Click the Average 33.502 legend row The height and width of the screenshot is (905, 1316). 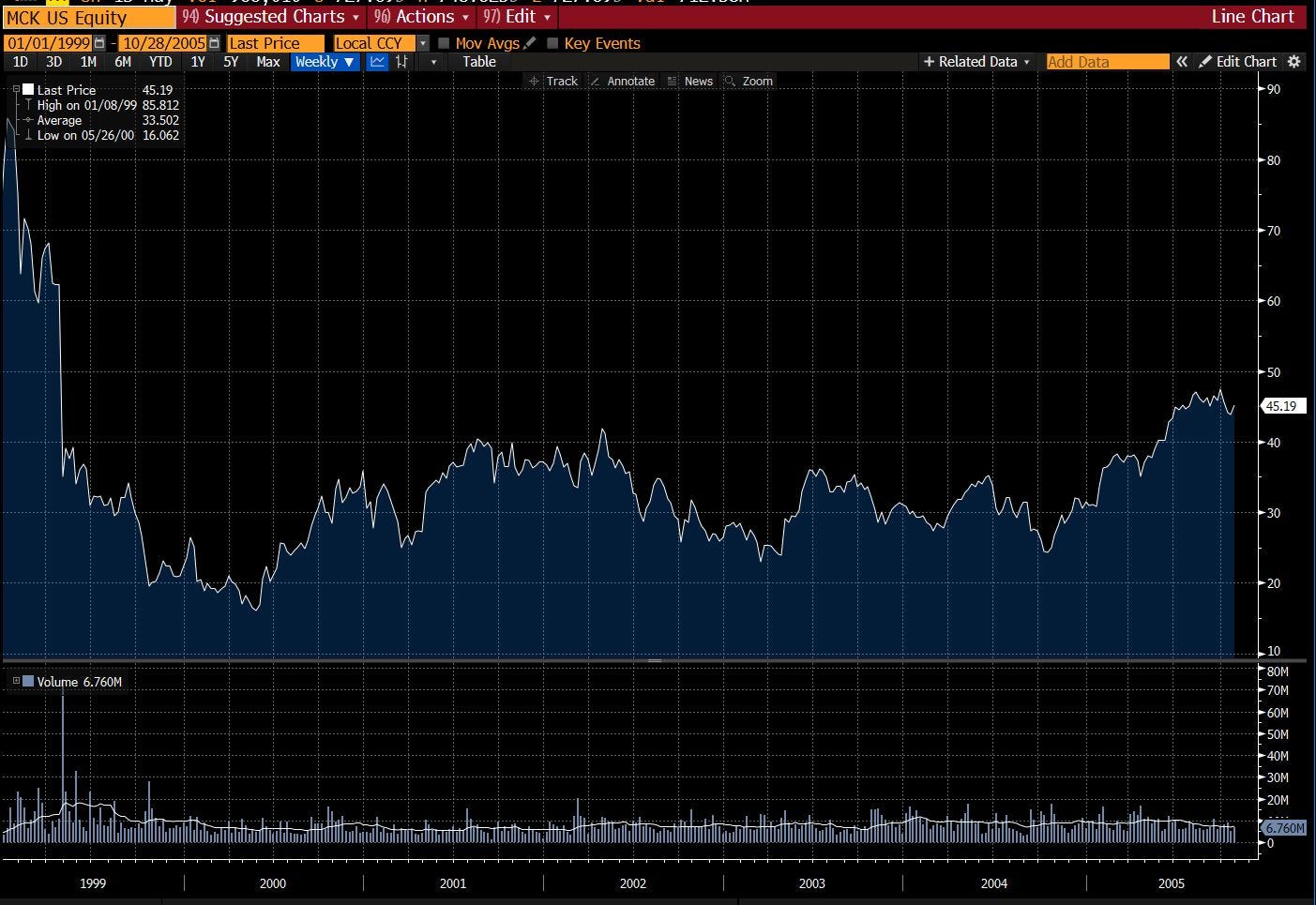pyautogui.click(x=102, y=120)
